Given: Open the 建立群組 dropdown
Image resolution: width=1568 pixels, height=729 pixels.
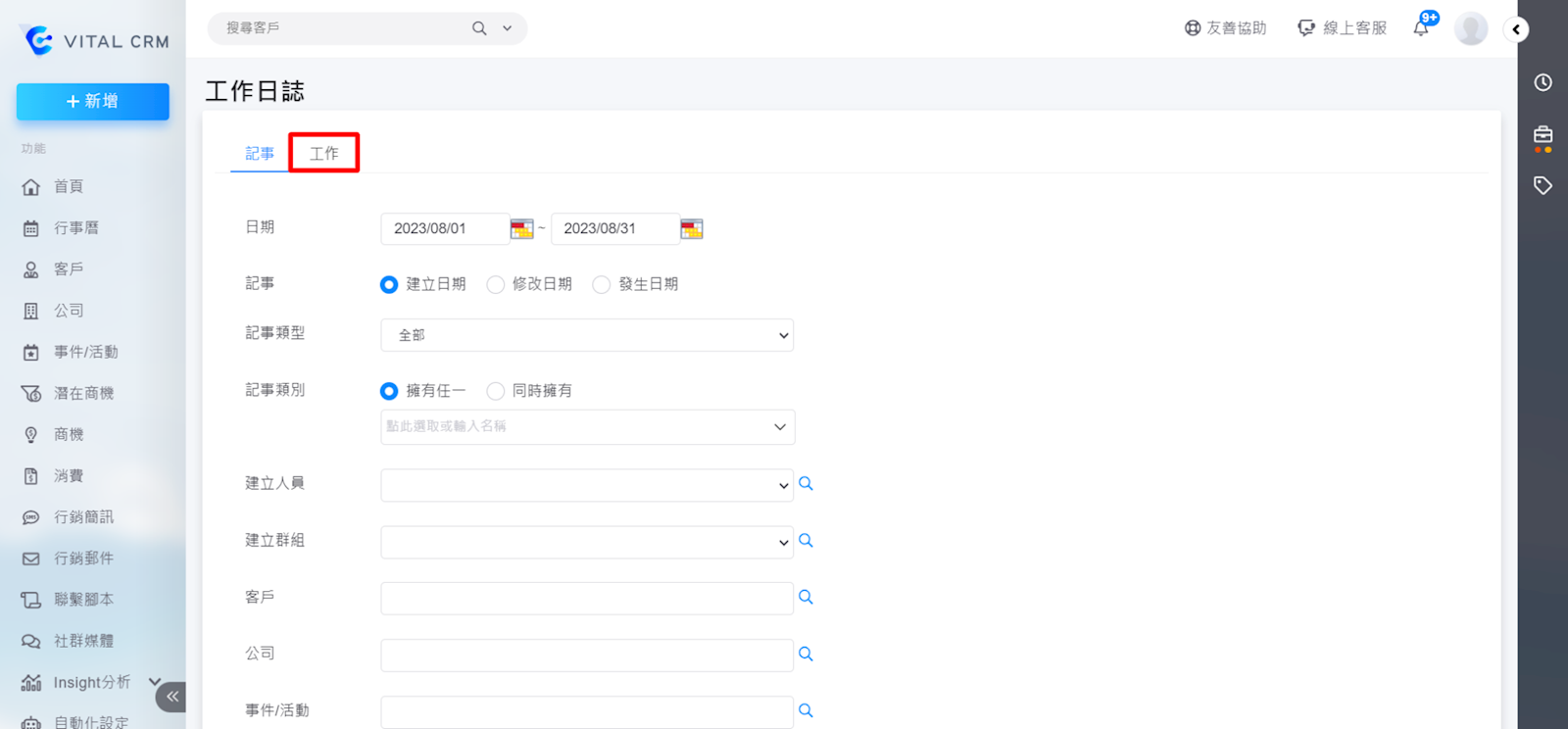Looking at the screenshot, I should coord(586,542).
